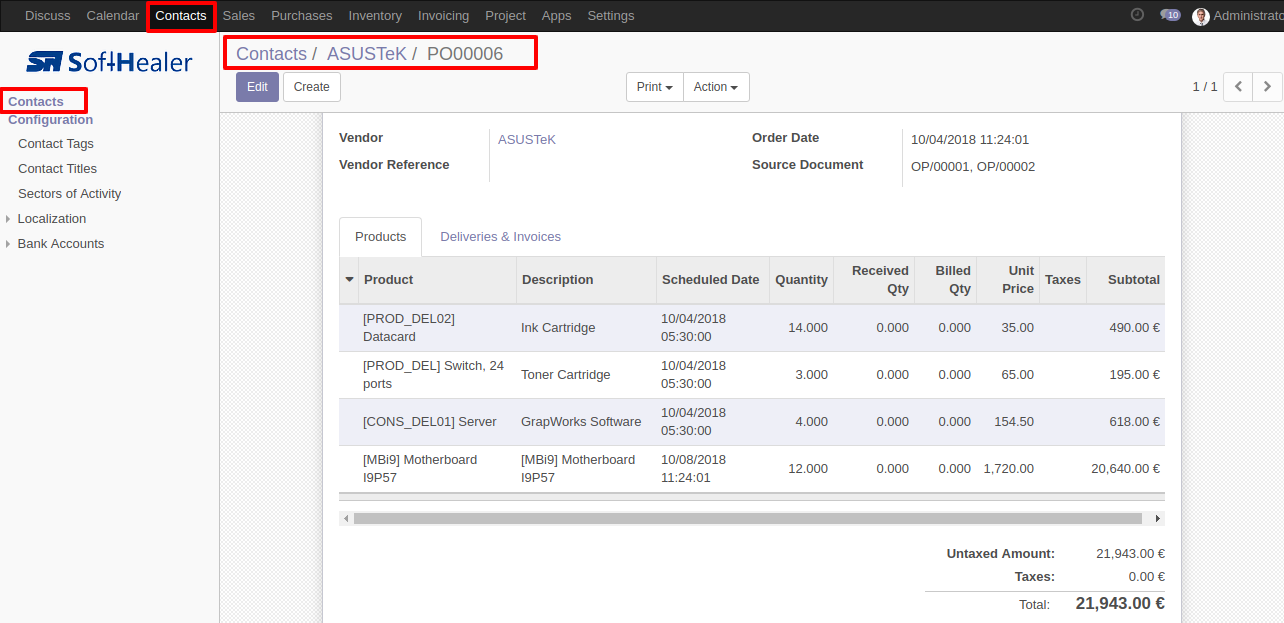Screen dimensions: 1284x623
Task: Click the 1 / 1 pager counter
Action: tap(1205, 87)
